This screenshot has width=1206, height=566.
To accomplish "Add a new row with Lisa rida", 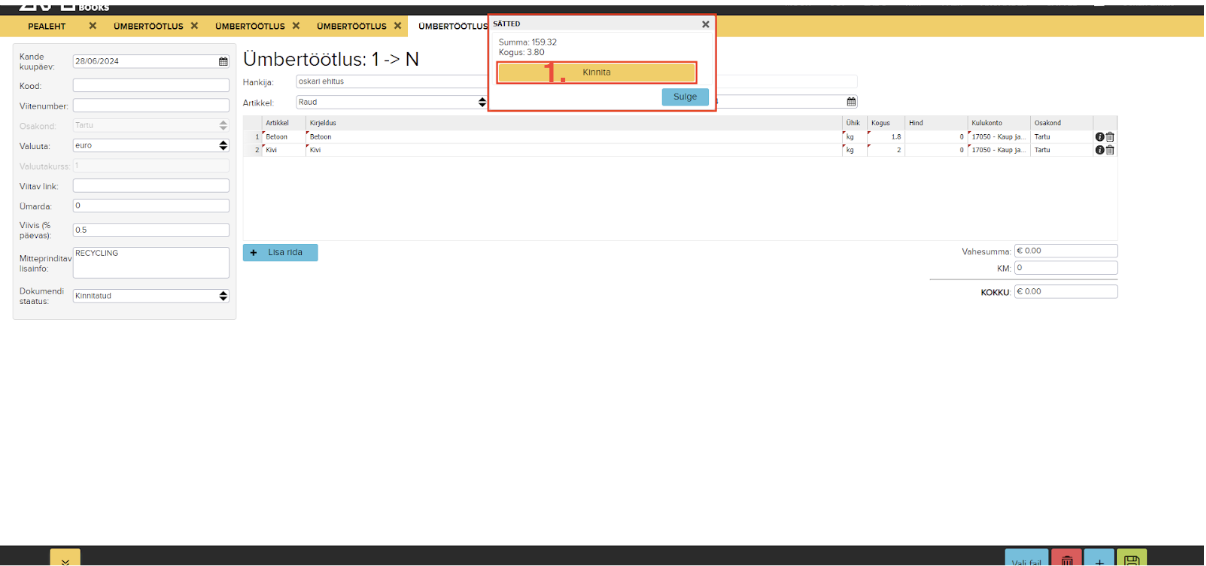I will coord(280,253).
